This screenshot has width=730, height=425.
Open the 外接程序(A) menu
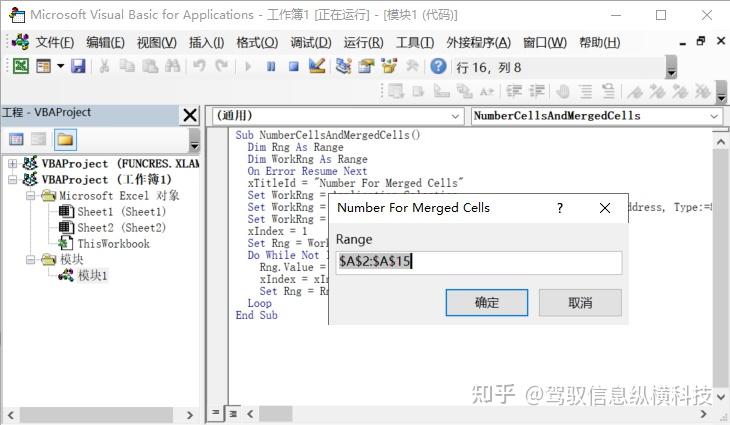479,43
